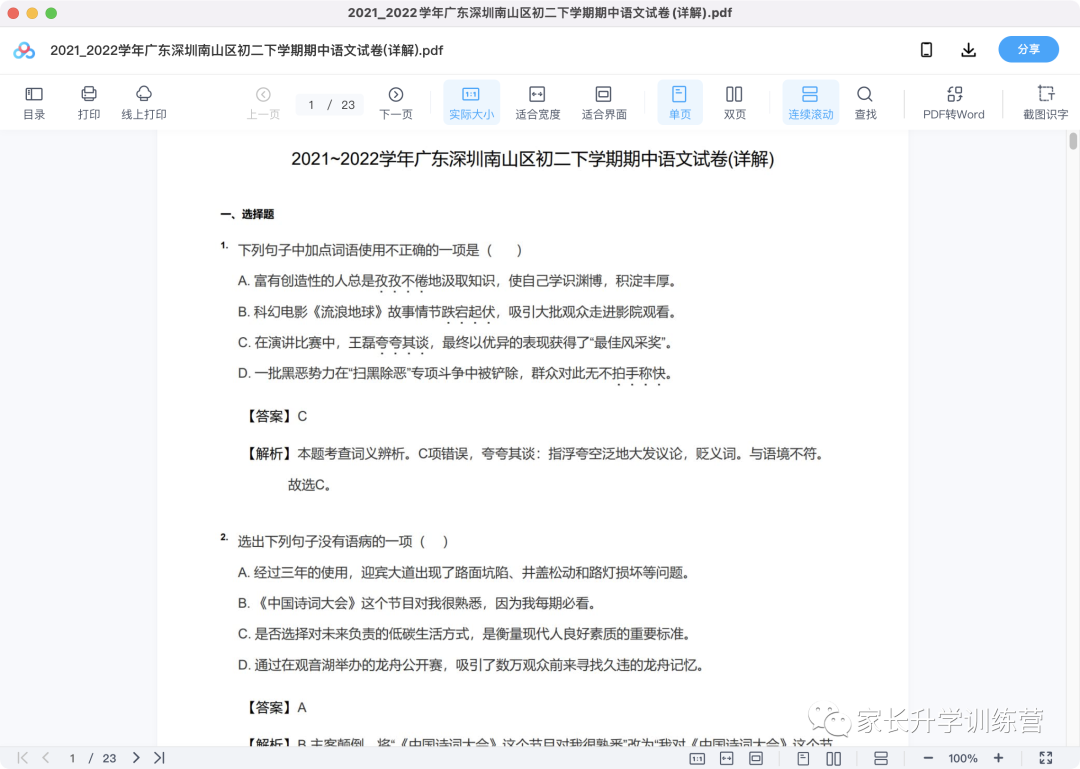Click the total page count 23 in toolbar
This screenshot has height=769, width=1080.
coord(348,105)
